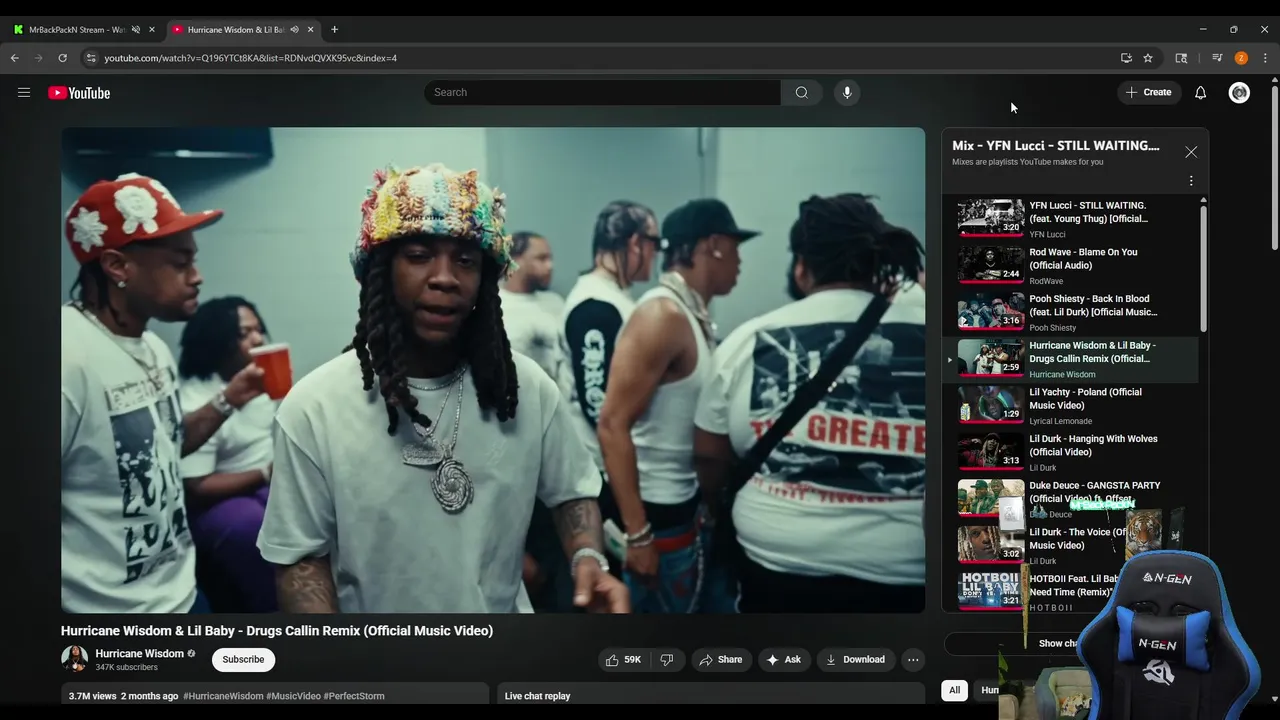Open Hurricane Wisdom channel name link

[x=139, y=653]
